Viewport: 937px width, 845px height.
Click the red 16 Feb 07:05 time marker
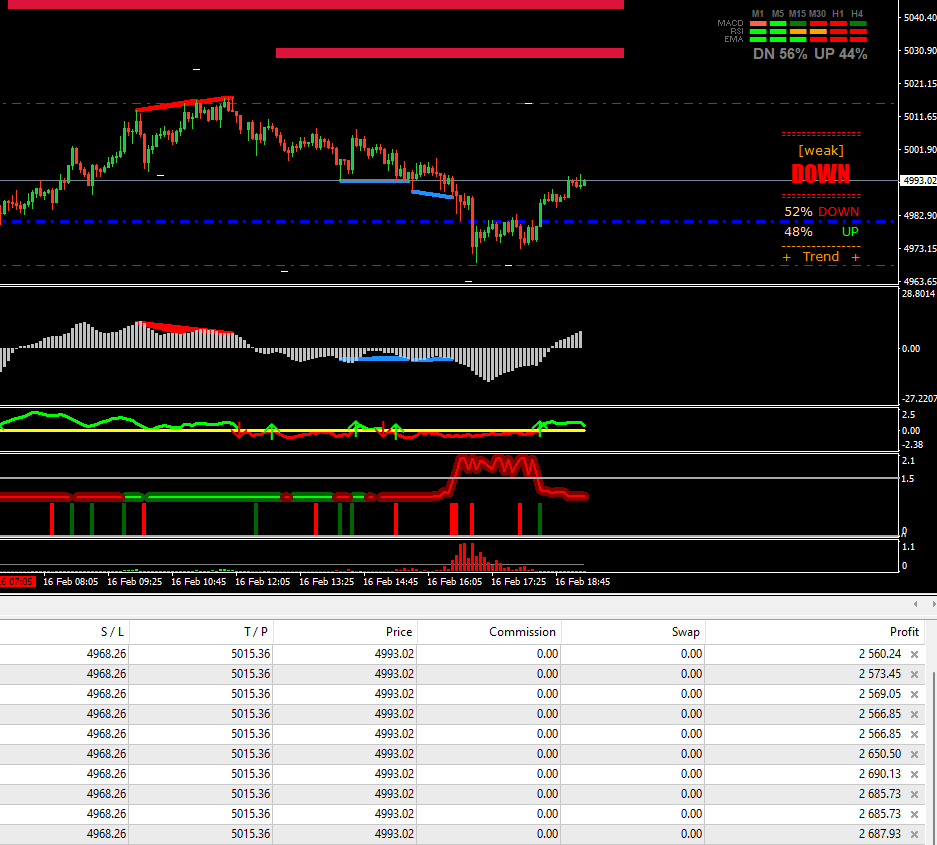[17, 581]
